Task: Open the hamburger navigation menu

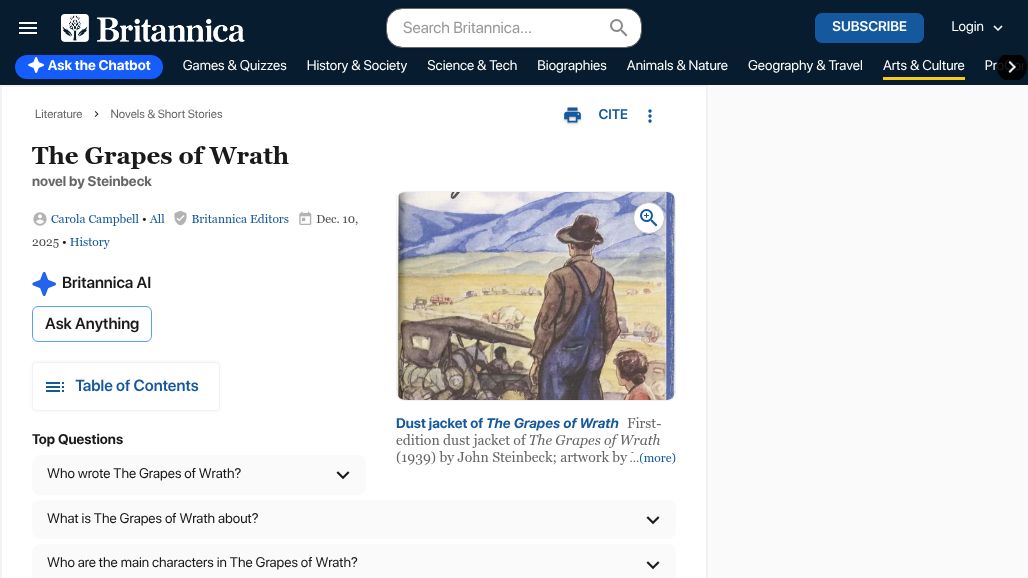Action: coord(28,27)
